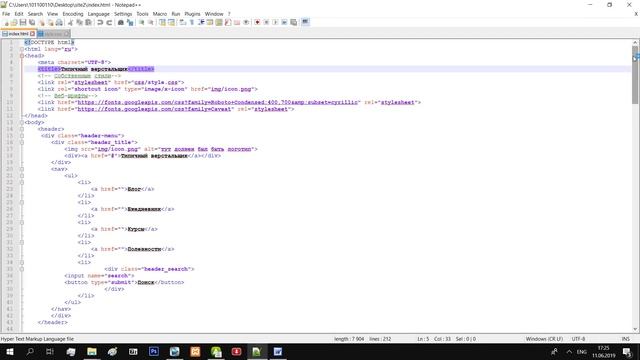Open Photoshop from the taskbar

[154, 351]
